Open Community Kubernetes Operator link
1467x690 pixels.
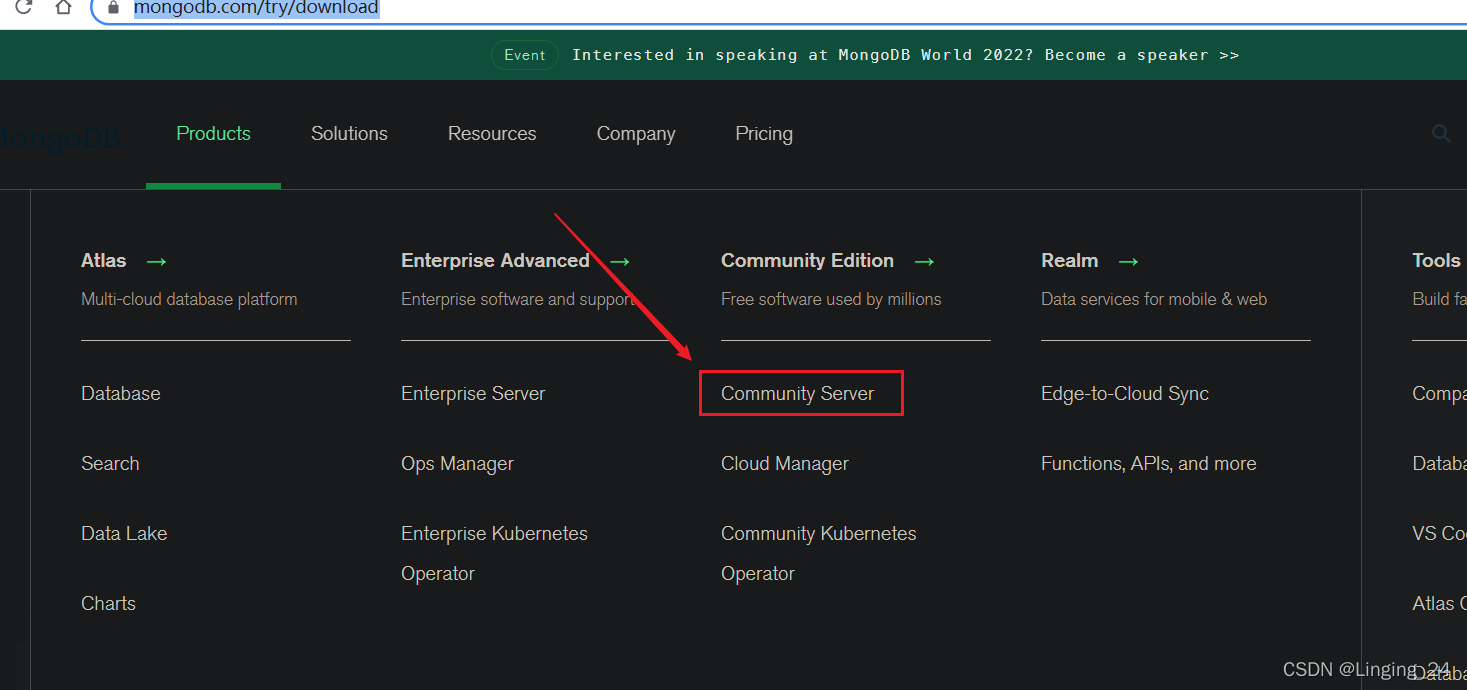(x=818, y=553)
